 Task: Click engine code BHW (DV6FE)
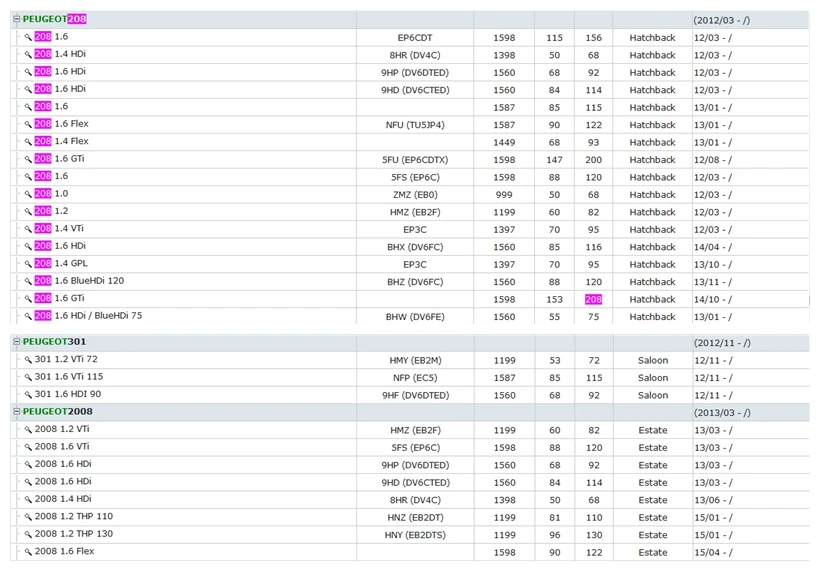[415, 316]
